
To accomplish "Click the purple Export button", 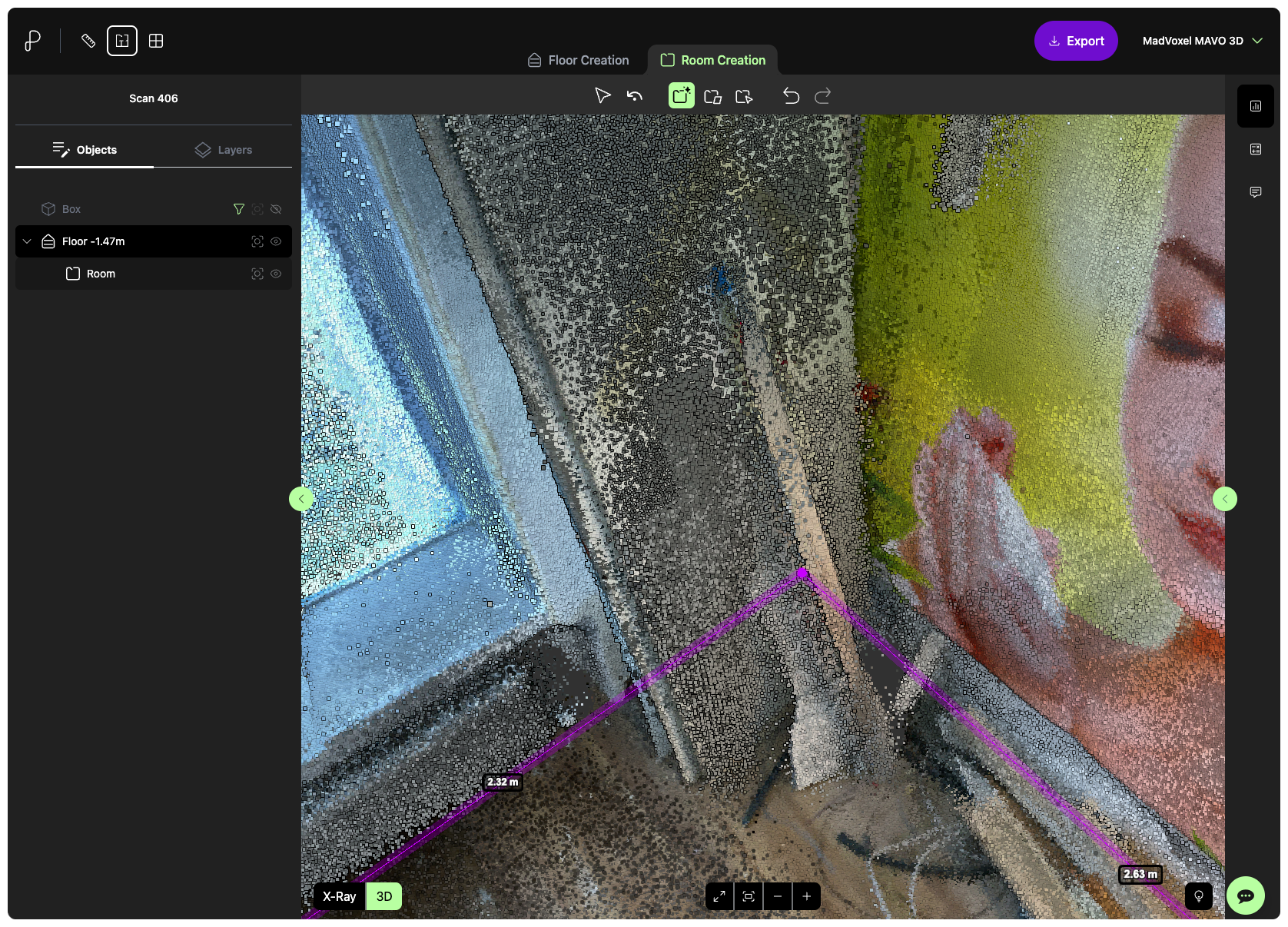I will [1075, 41].
